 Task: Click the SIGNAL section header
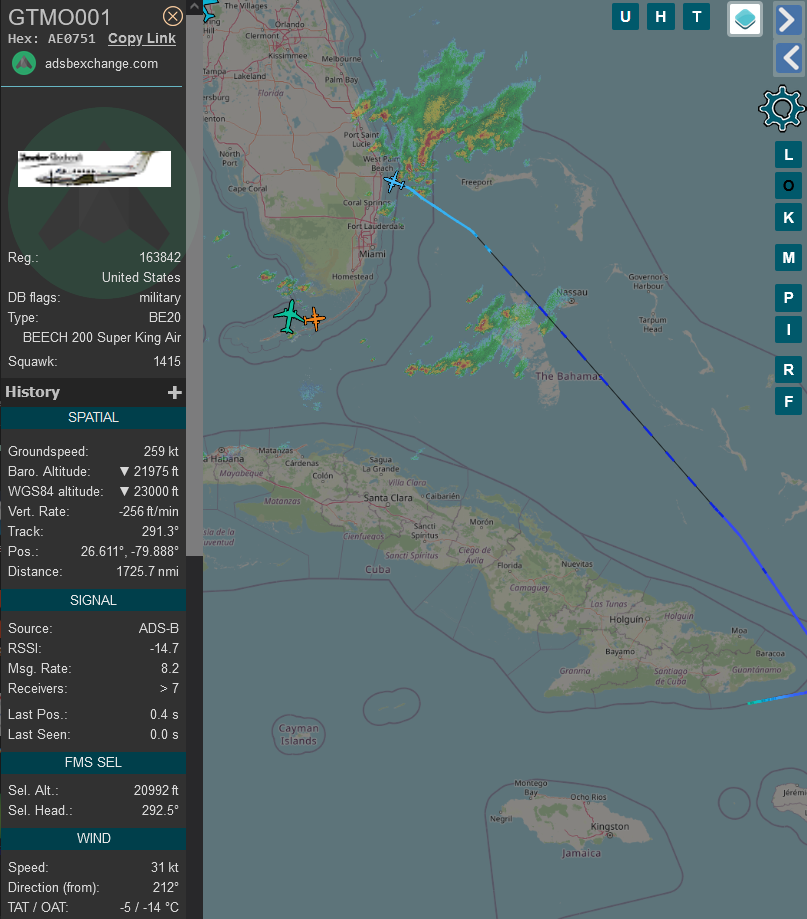[93, 600]
